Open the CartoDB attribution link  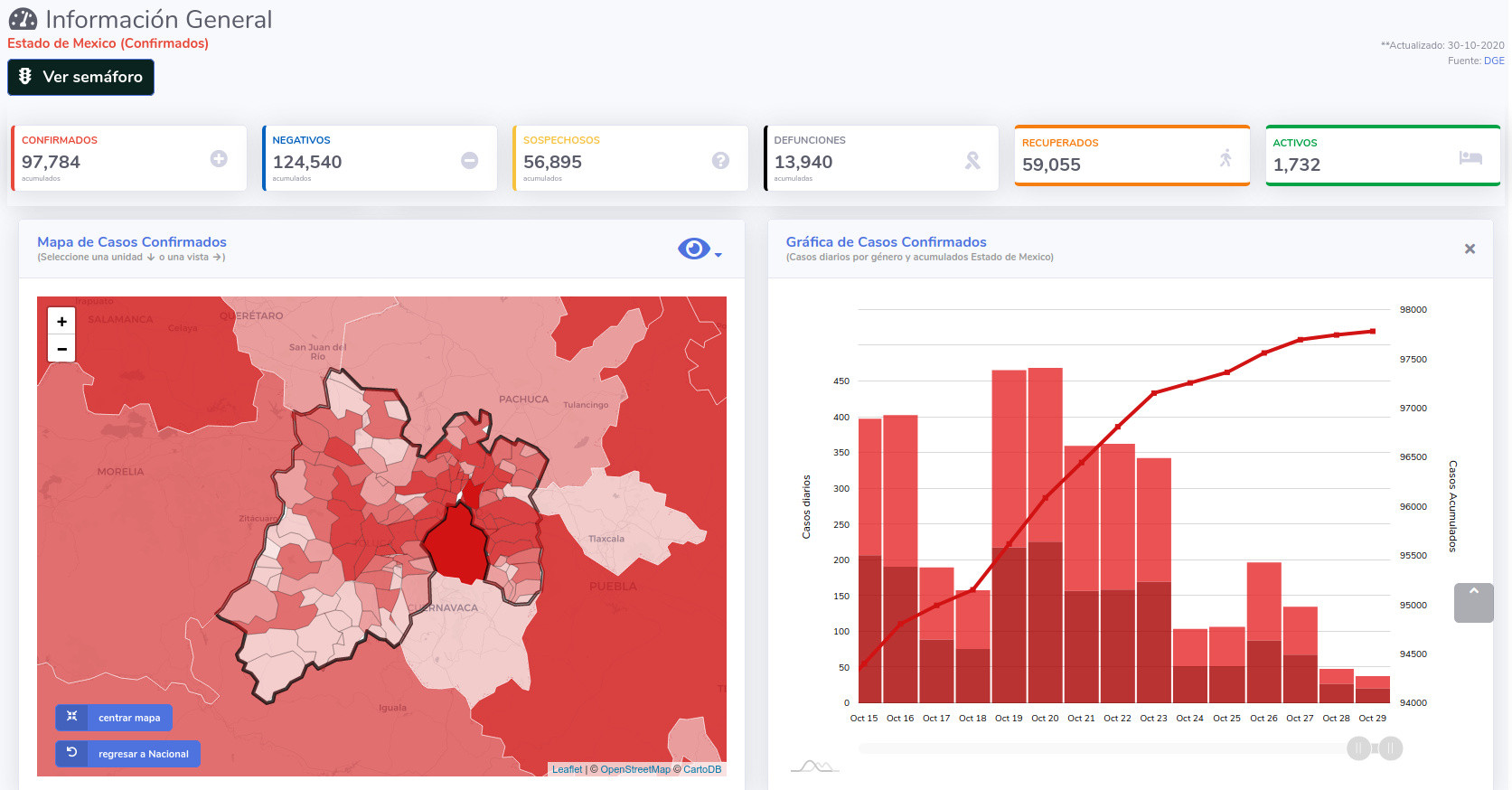point(702,769)
